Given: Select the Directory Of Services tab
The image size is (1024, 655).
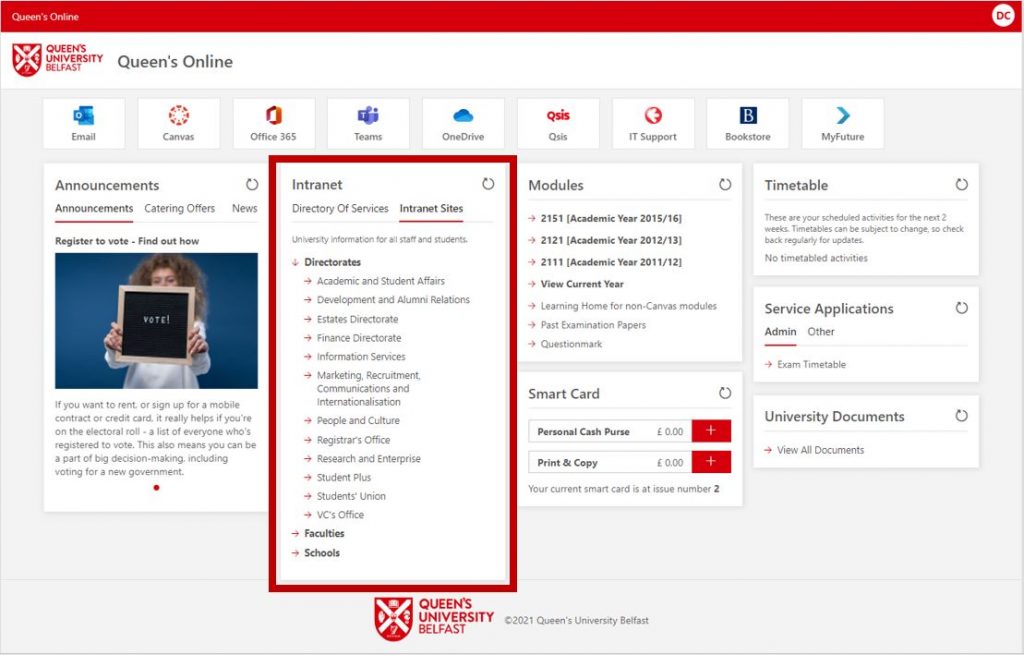Looking at the screenshot, I should tap(340, 209).
